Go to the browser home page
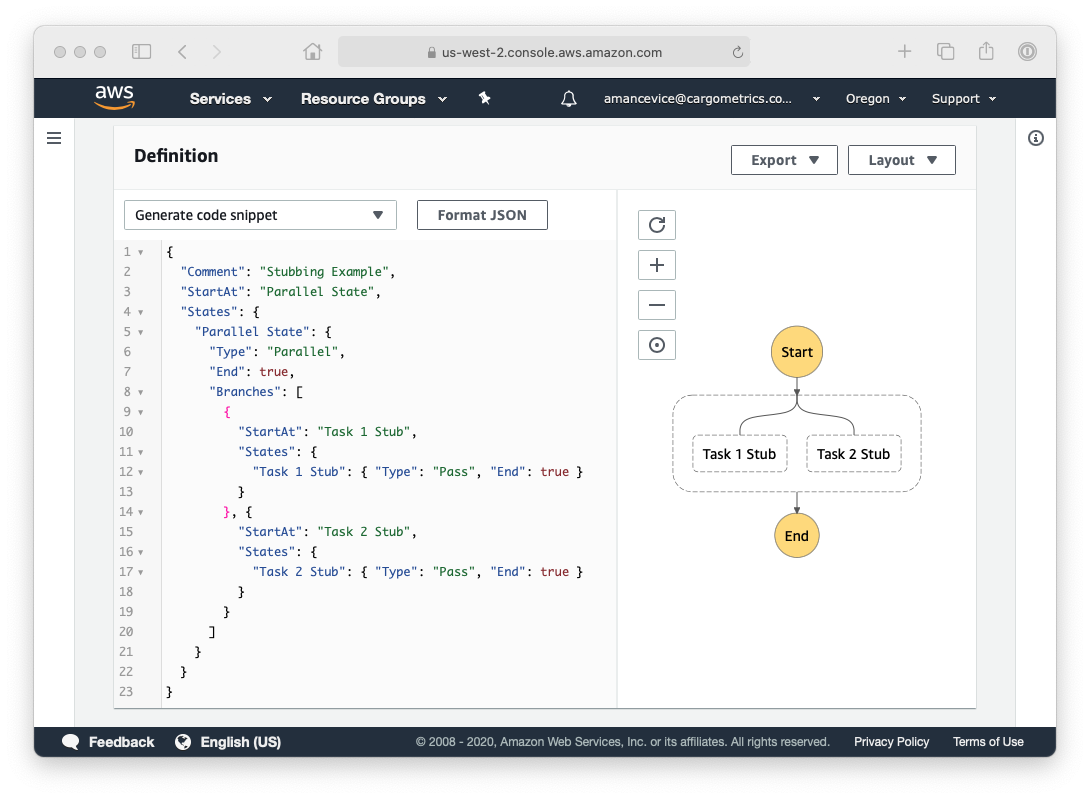 click(313, 51)
